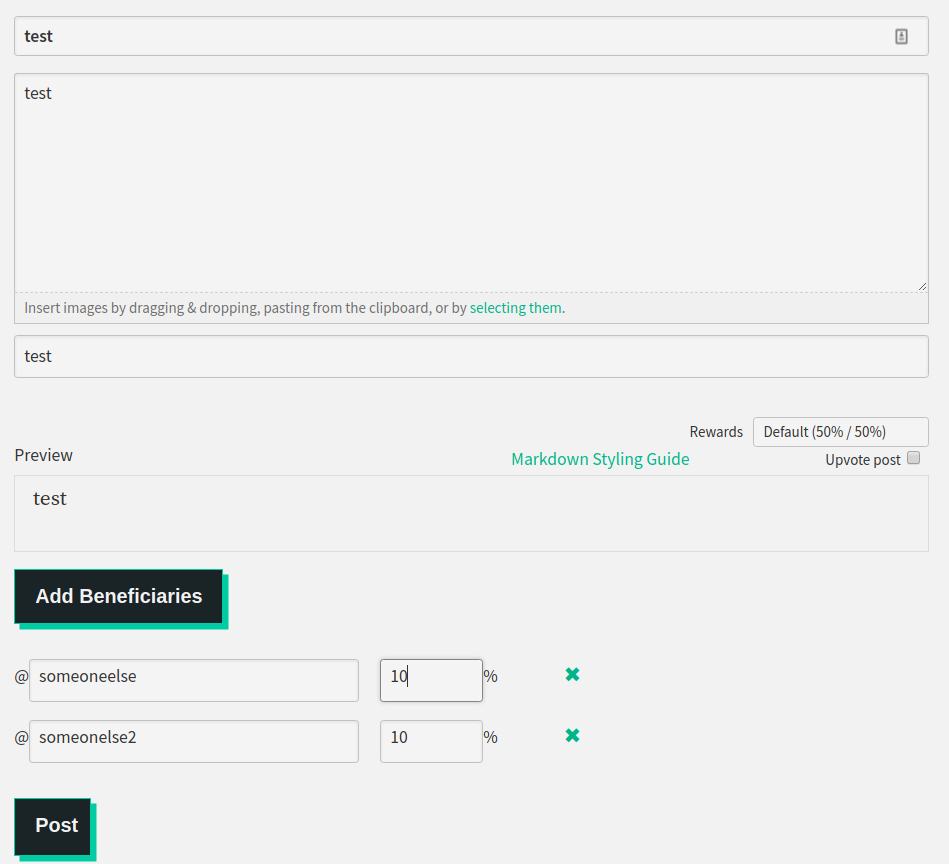Toggle the Upvote post checkbox
Screen dimensions: 949x864
pos(914,458)
